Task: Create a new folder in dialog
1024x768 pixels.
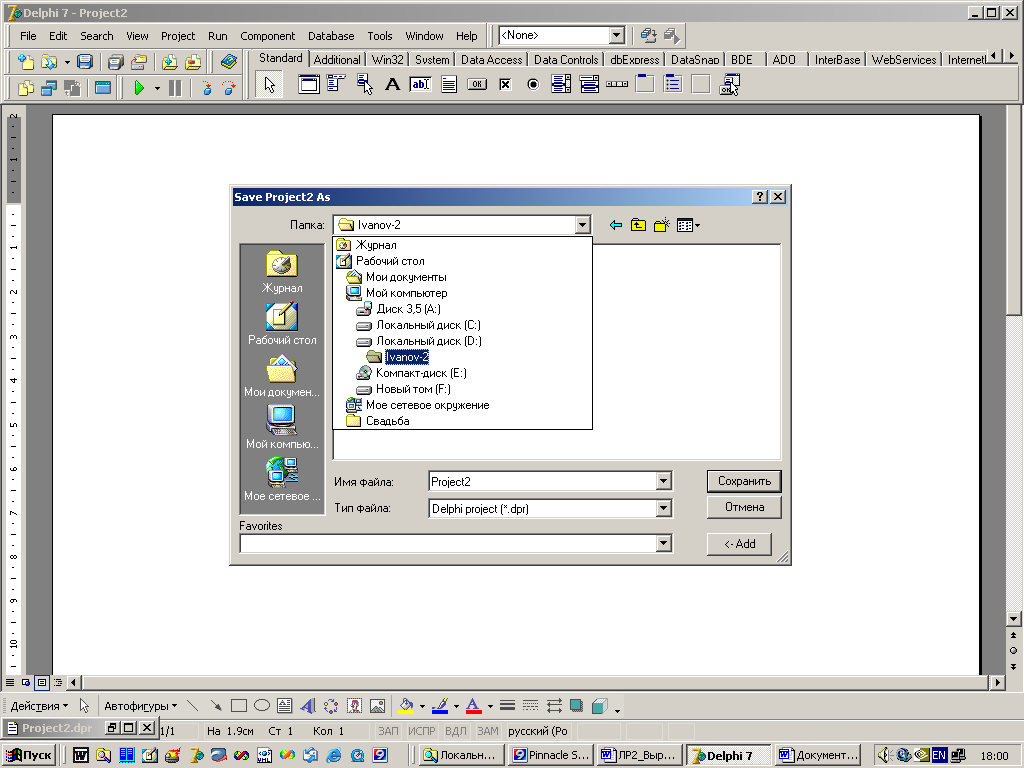Action: click(x=662, y=225)
